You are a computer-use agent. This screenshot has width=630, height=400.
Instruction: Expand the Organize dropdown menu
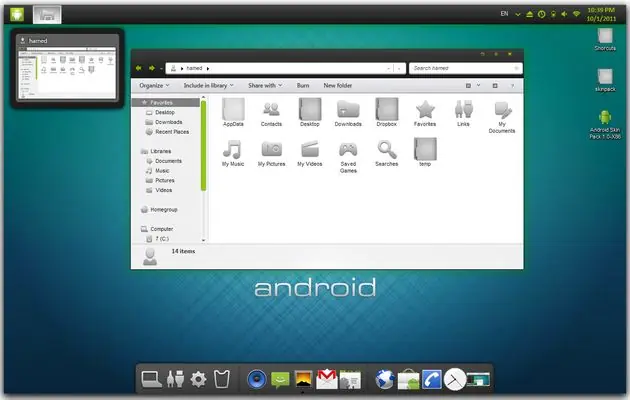154,86
